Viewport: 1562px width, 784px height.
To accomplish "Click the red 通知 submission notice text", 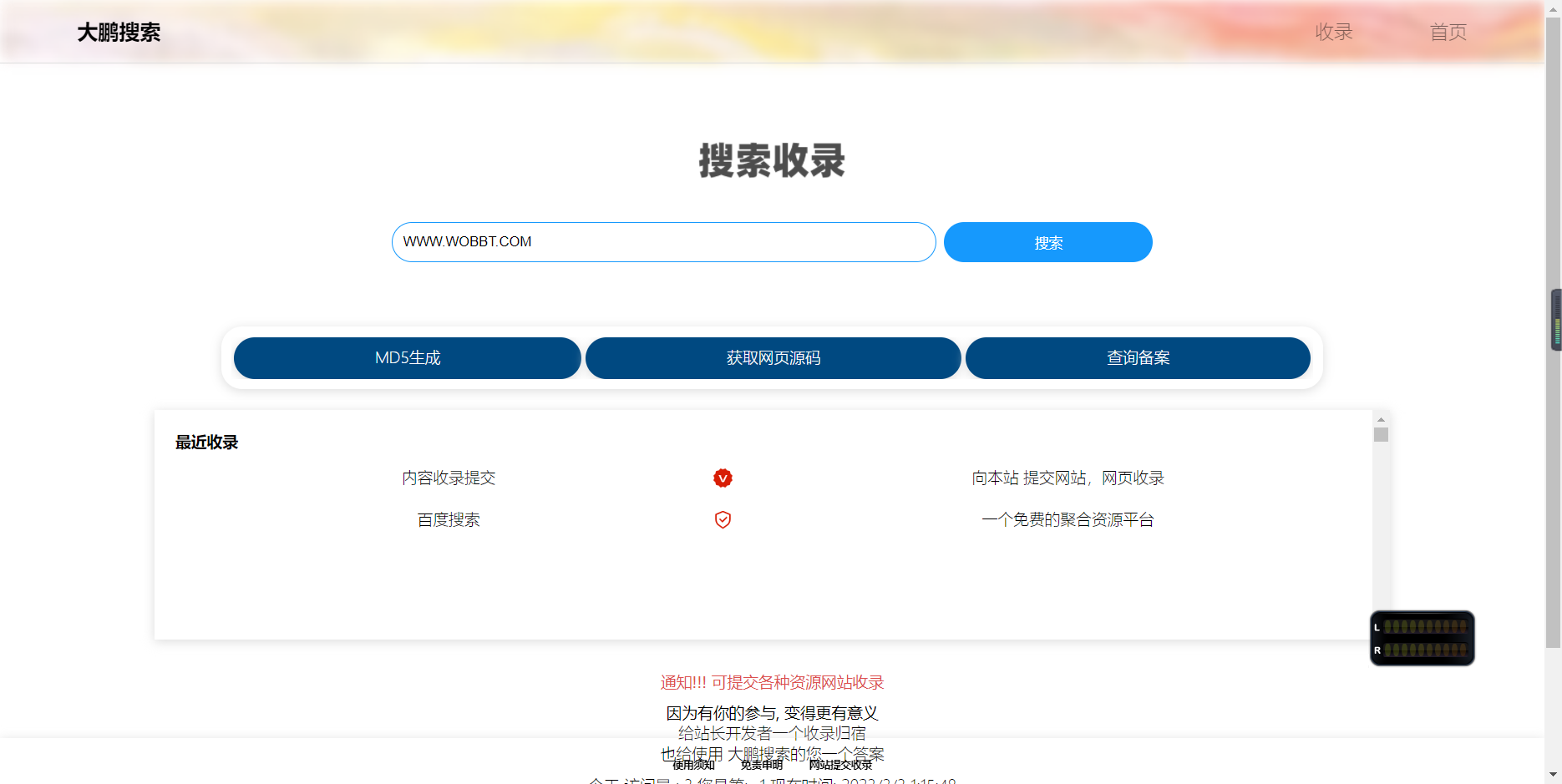I will click(x=771, y=682).
